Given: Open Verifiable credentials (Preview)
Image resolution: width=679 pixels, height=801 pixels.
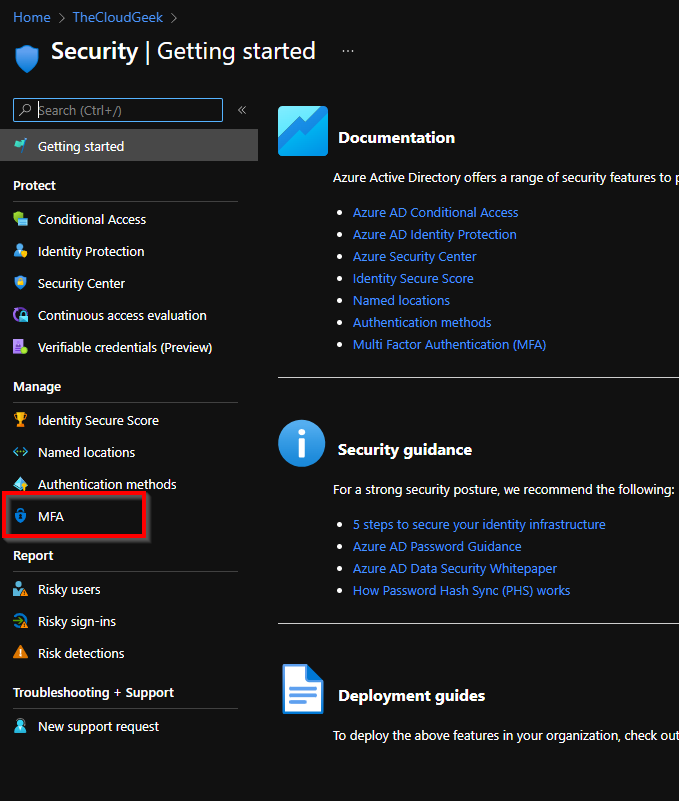Looking at the screenshot, I should (125, 347).
